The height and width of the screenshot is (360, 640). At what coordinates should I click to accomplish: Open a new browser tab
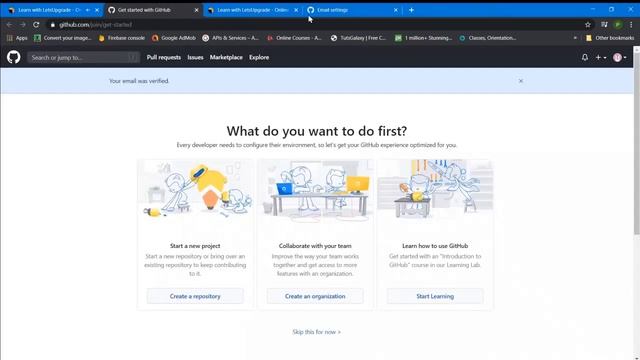tap(411, 10)
